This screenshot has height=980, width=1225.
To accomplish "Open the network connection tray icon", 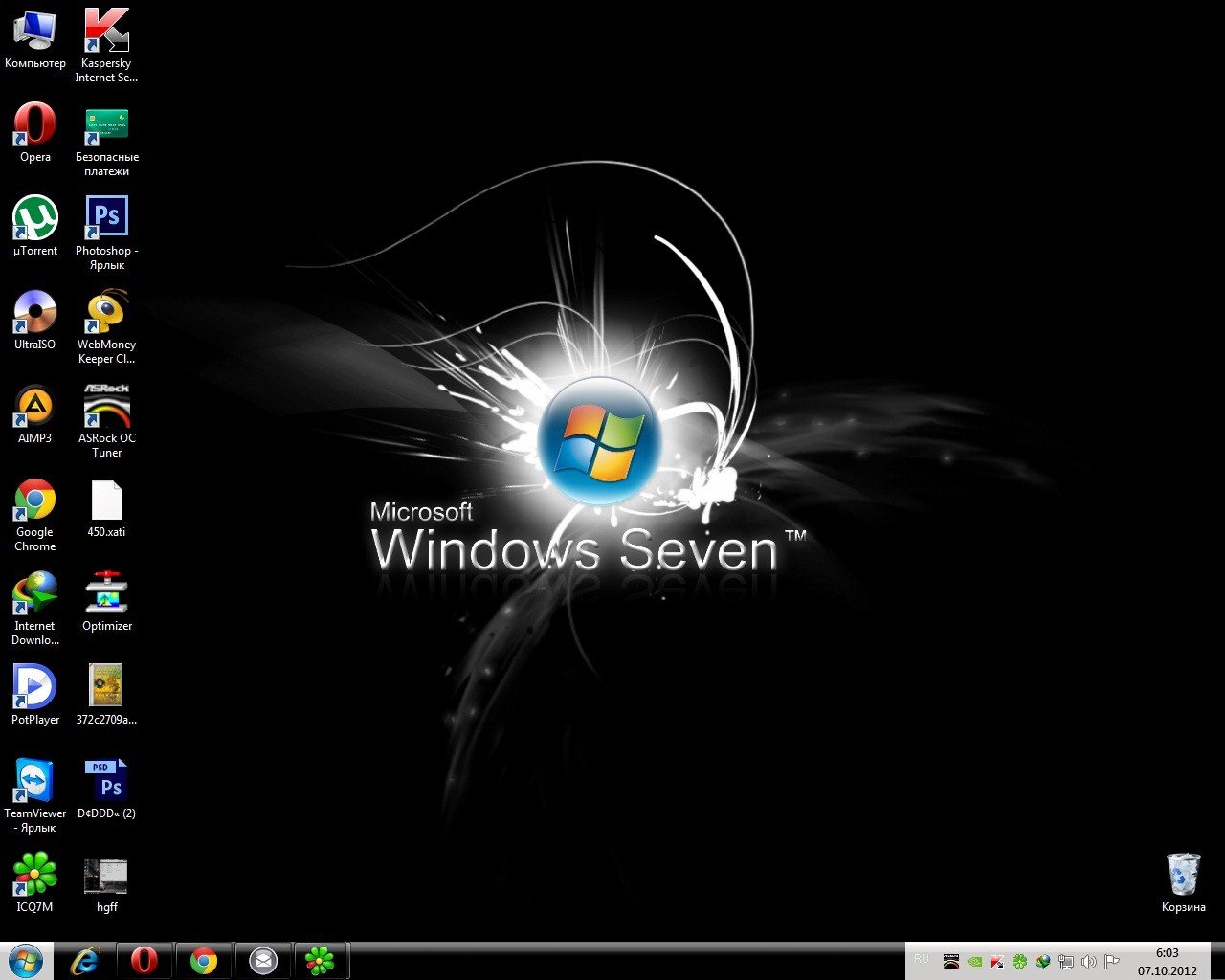I will (1066, 961).
